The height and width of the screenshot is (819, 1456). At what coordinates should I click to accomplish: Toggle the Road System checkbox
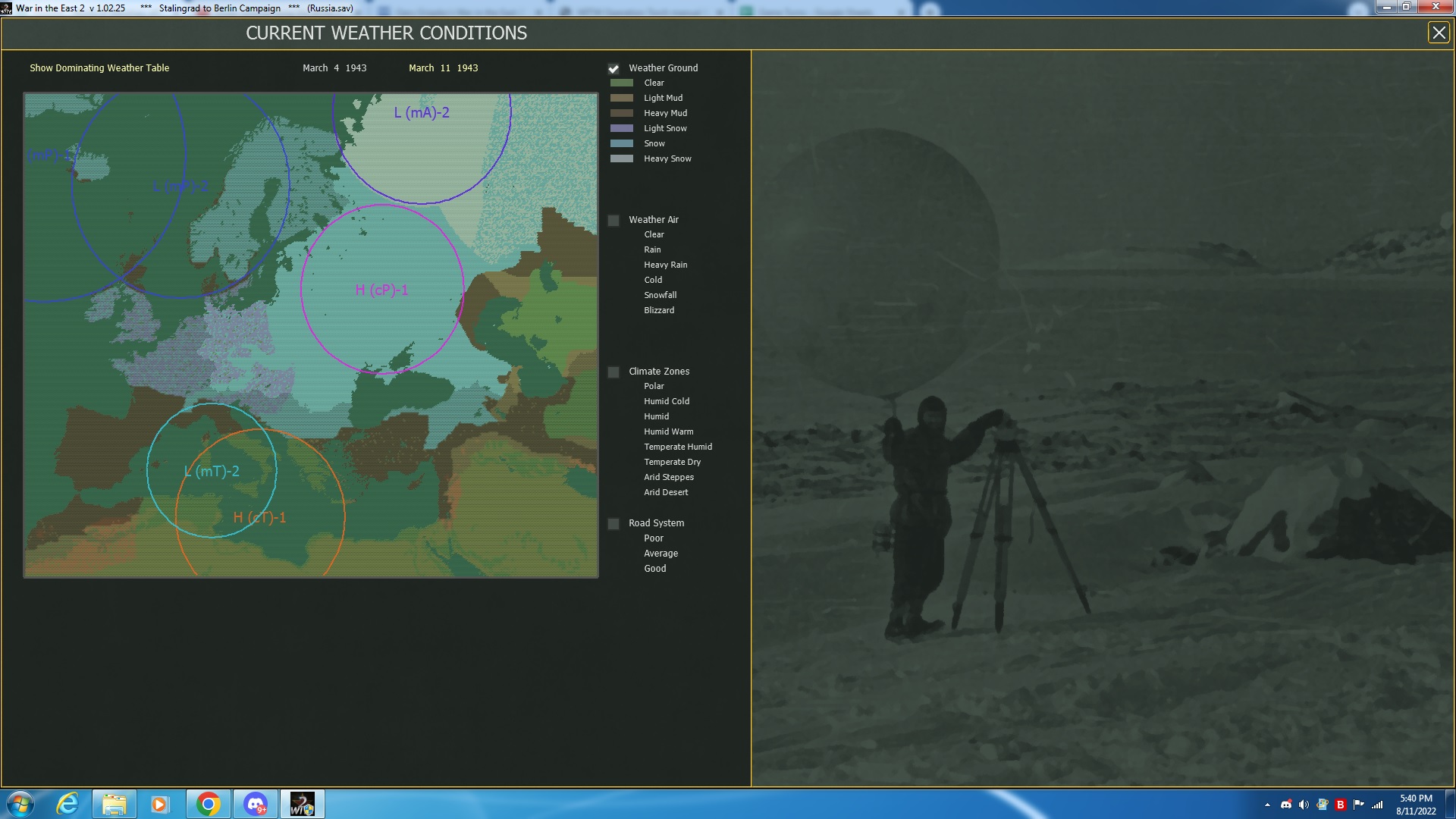pyautogui.click(x=613, y=524)
